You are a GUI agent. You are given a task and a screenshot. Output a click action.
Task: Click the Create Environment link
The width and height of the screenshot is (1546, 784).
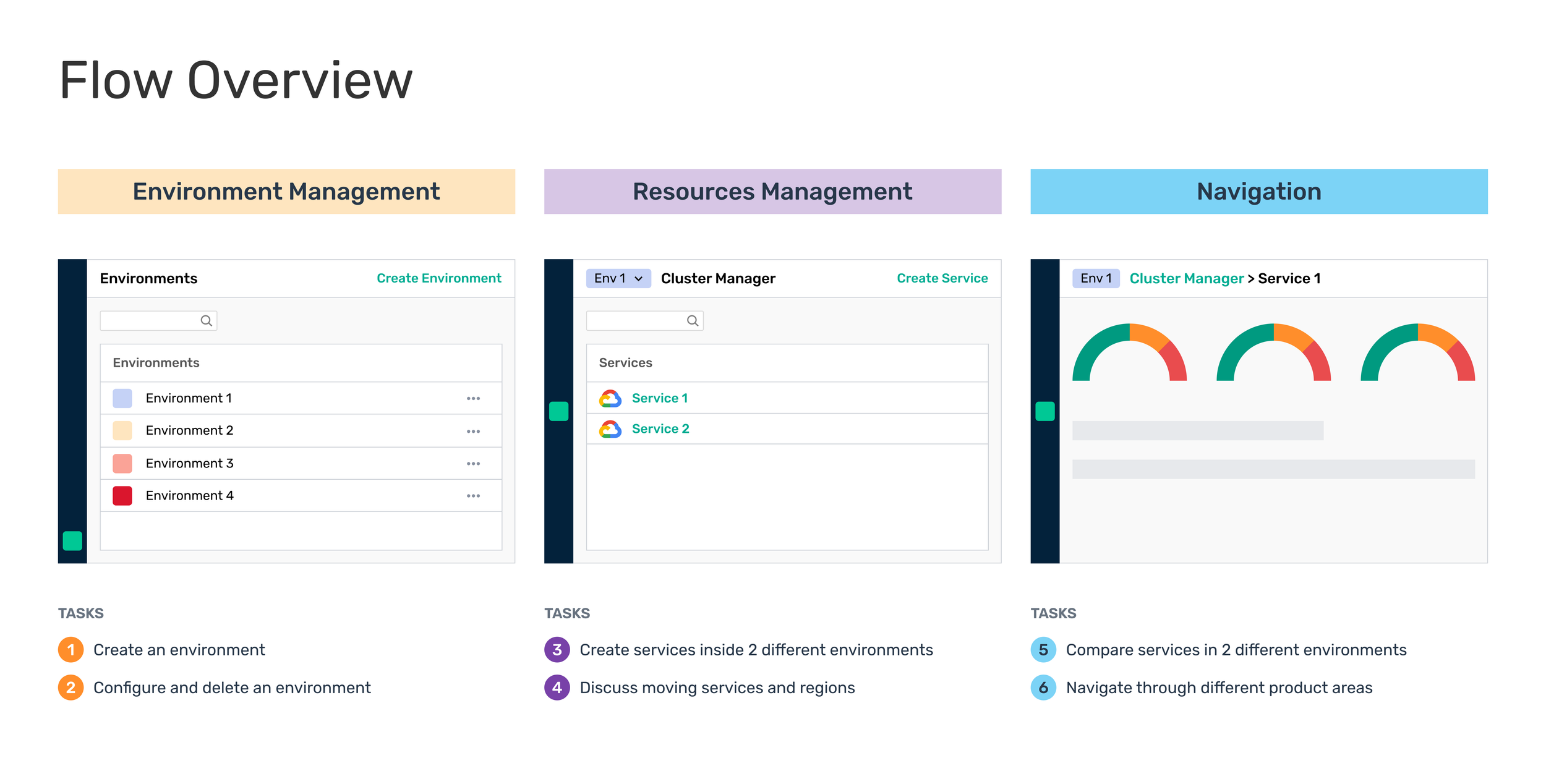[438, 278]
